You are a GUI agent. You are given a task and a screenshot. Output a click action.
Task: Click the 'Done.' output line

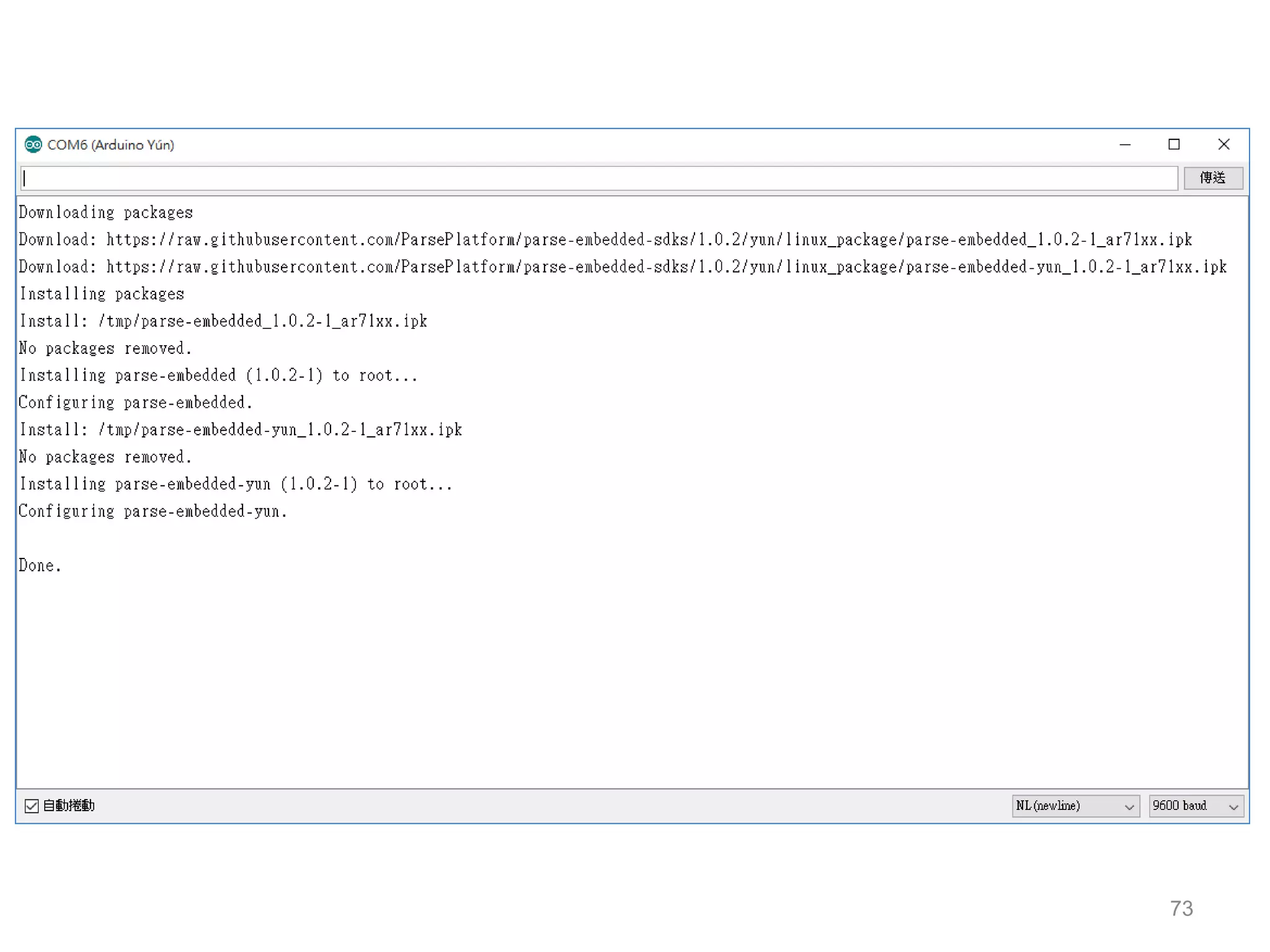click(x=40, y=565)
